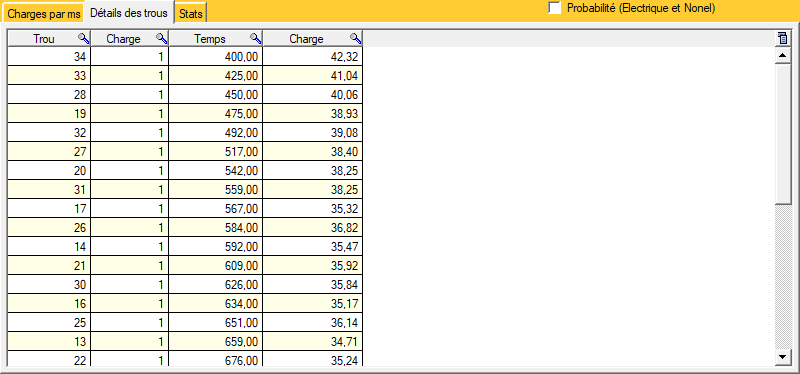Open the column chooser icon above scrollbar

[782, 38]
